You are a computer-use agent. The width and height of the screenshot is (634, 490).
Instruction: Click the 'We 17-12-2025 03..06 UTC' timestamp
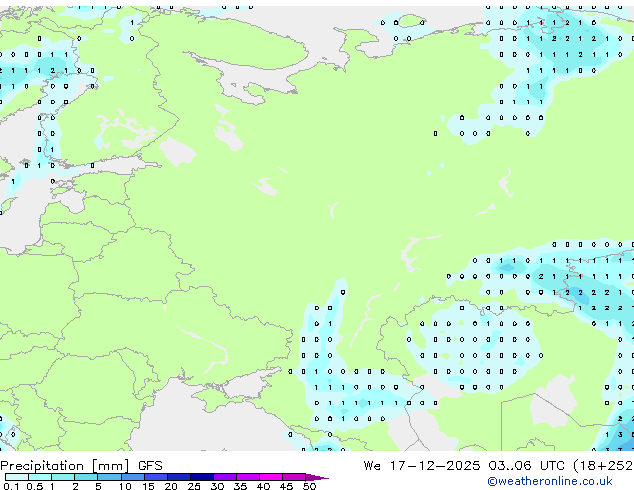coord(466,466)
